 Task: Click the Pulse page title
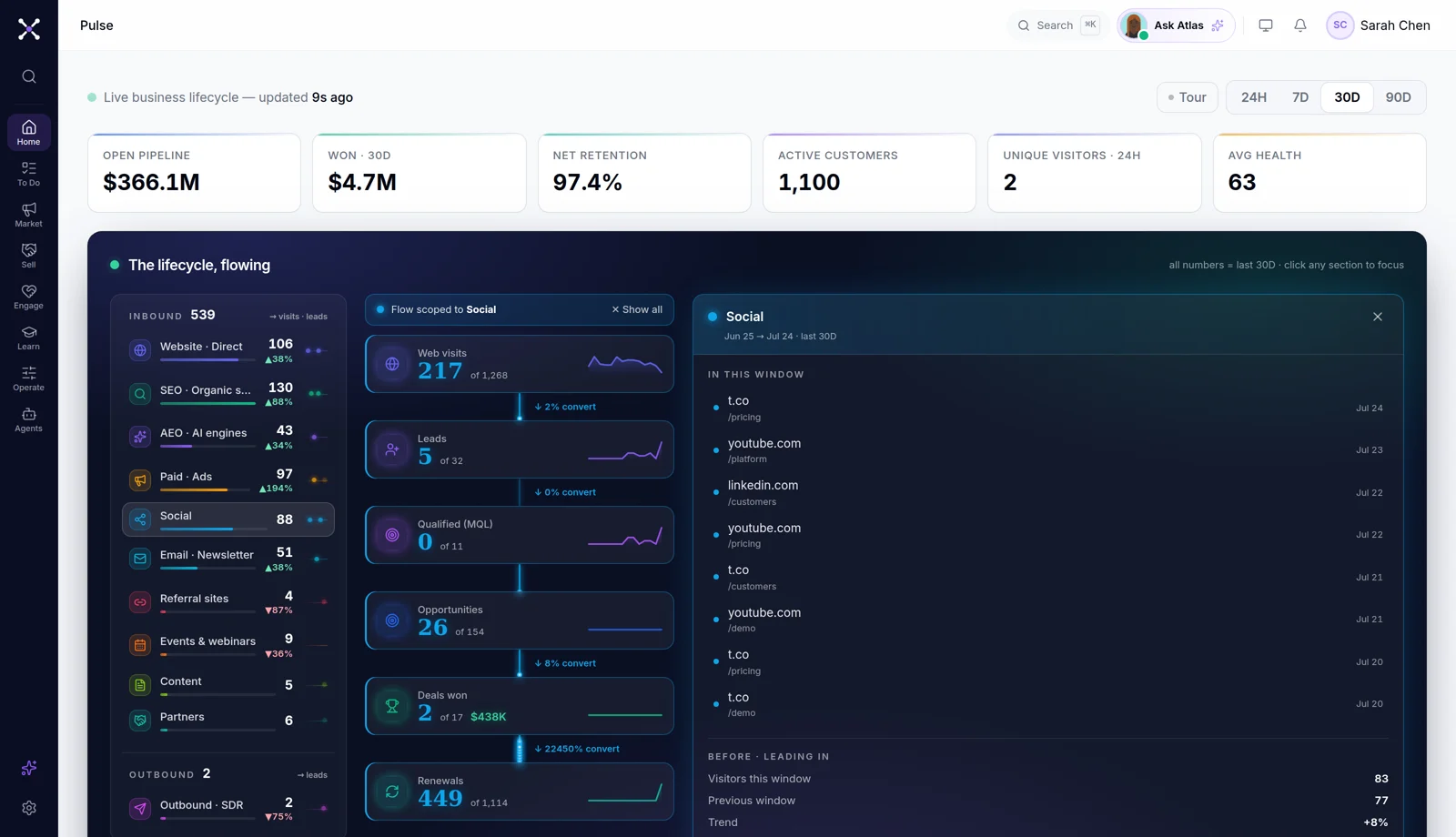(96, 25)
